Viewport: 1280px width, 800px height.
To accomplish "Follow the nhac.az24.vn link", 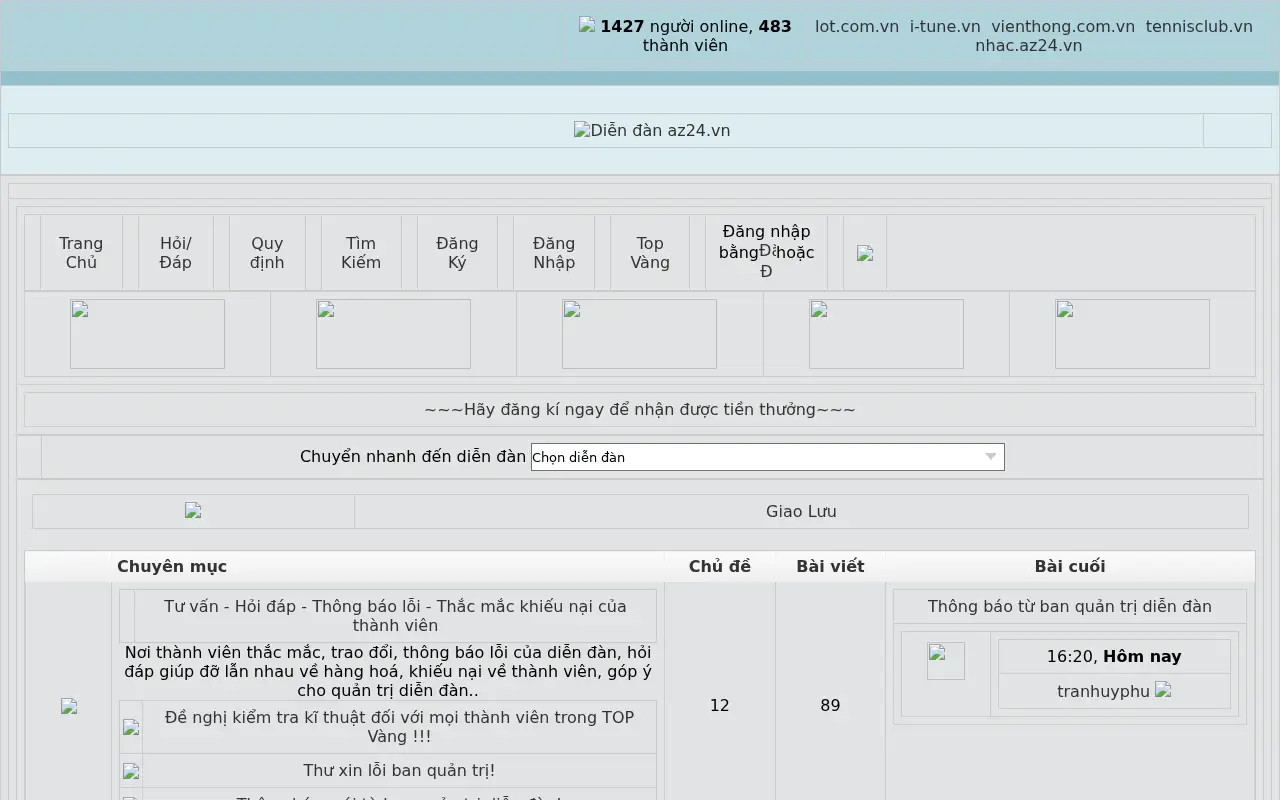I will tap(1029, 45).
